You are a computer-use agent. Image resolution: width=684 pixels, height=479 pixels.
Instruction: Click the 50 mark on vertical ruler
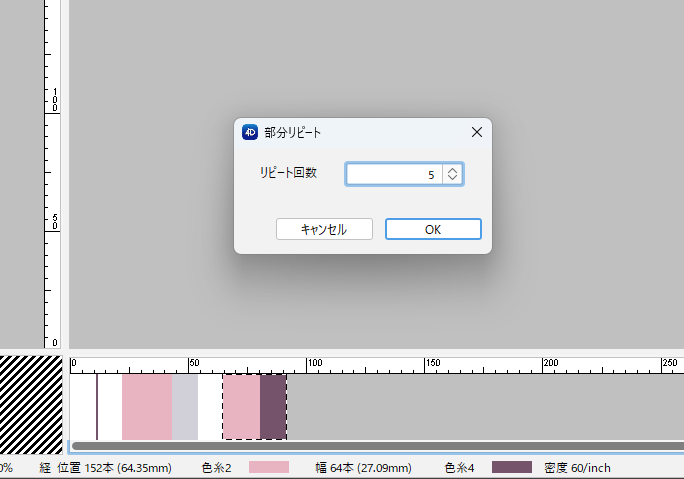[x=55, y=222]
